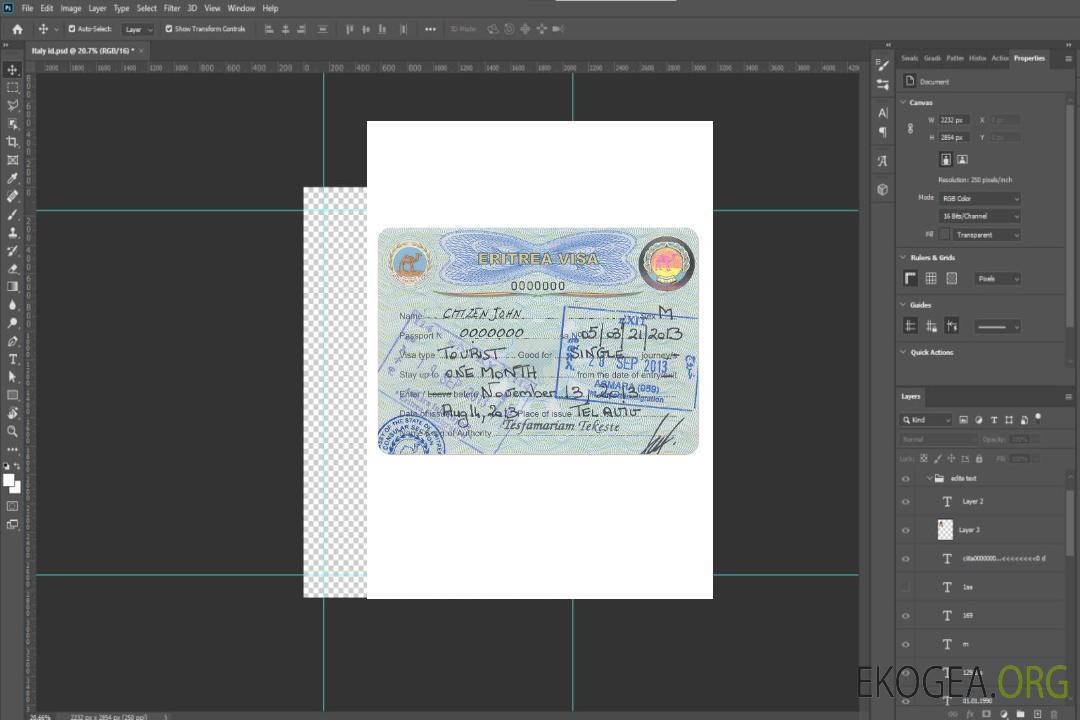Select the Pen tool
The width and height of the screenshot is (1080, 720).
tap(12, 341)
